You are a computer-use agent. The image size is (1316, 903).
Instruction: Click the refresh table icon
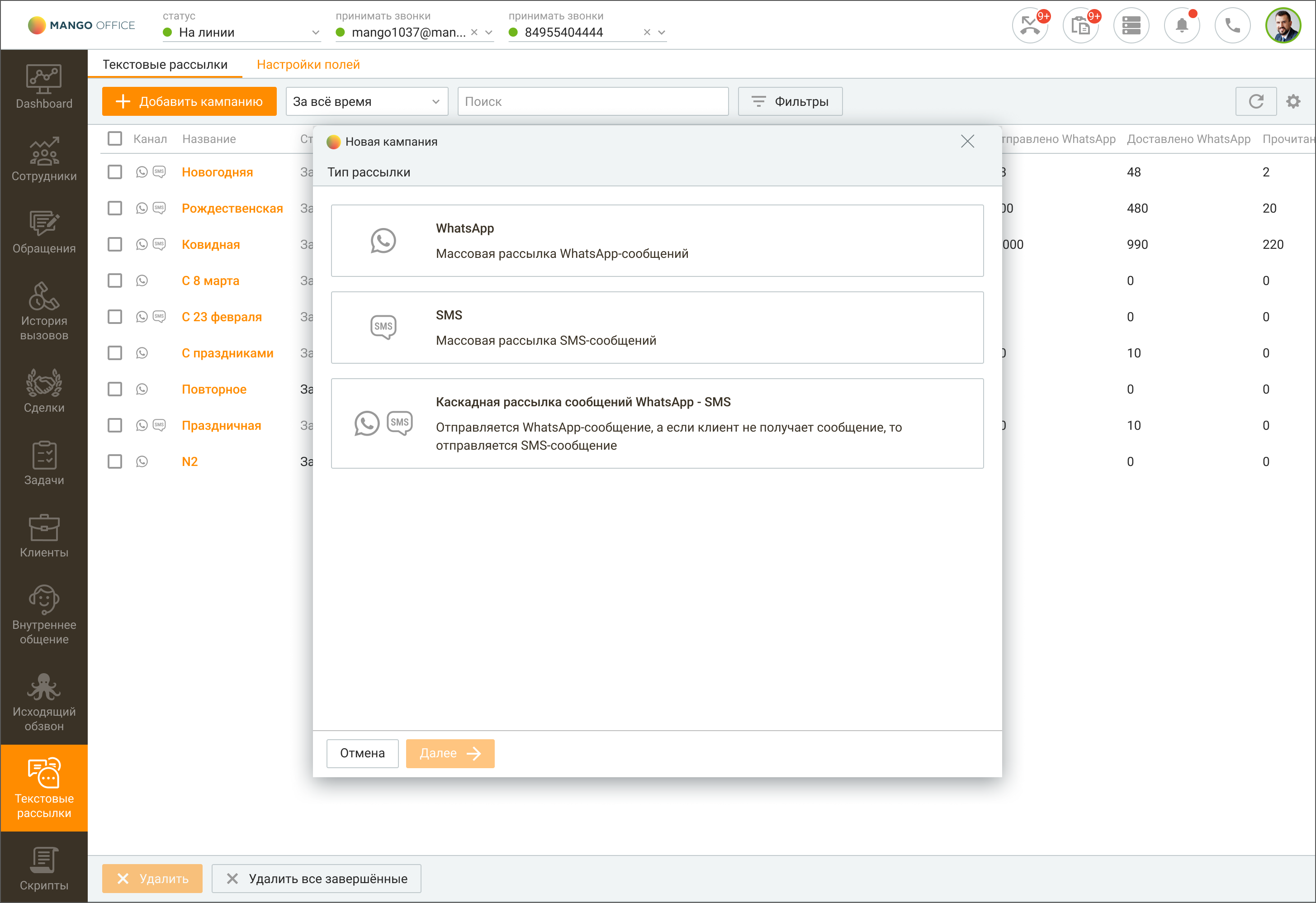click(1256, 101)
